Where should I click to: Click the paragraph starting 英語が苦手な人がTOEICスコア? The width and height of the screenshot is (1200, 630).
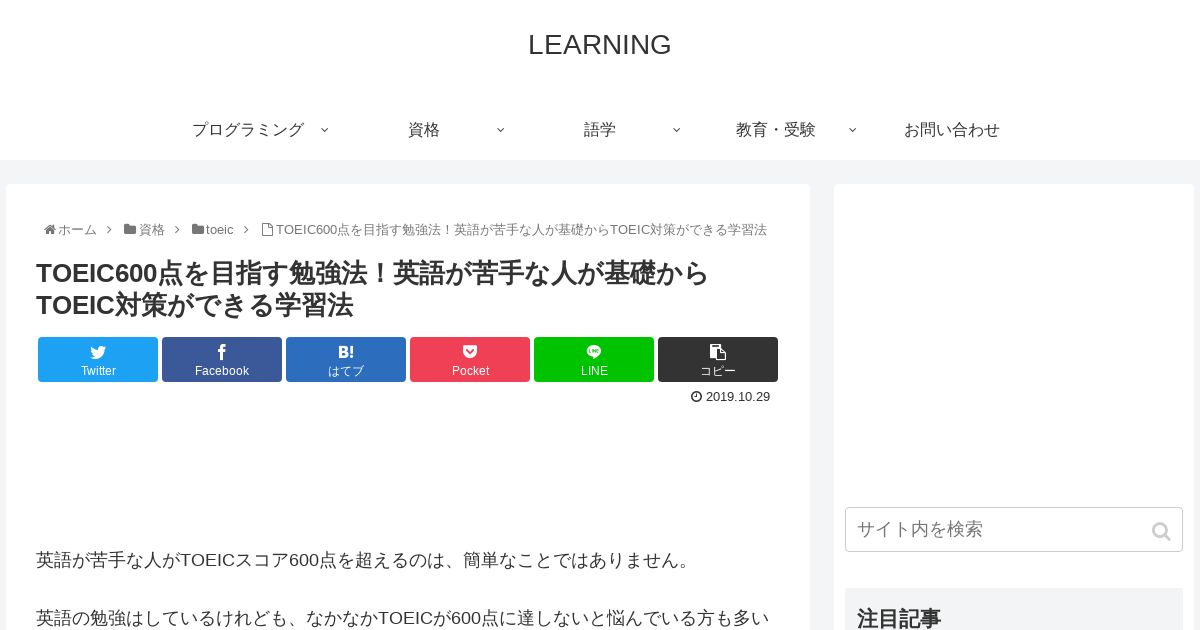point(366,560)
